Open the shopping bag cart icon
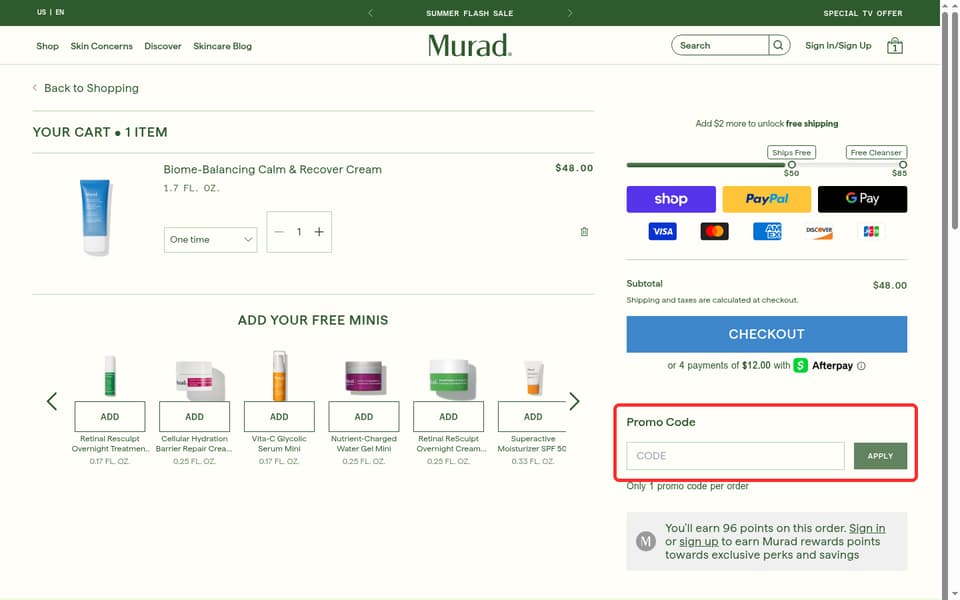960x600 pixels. coord(894,46)
